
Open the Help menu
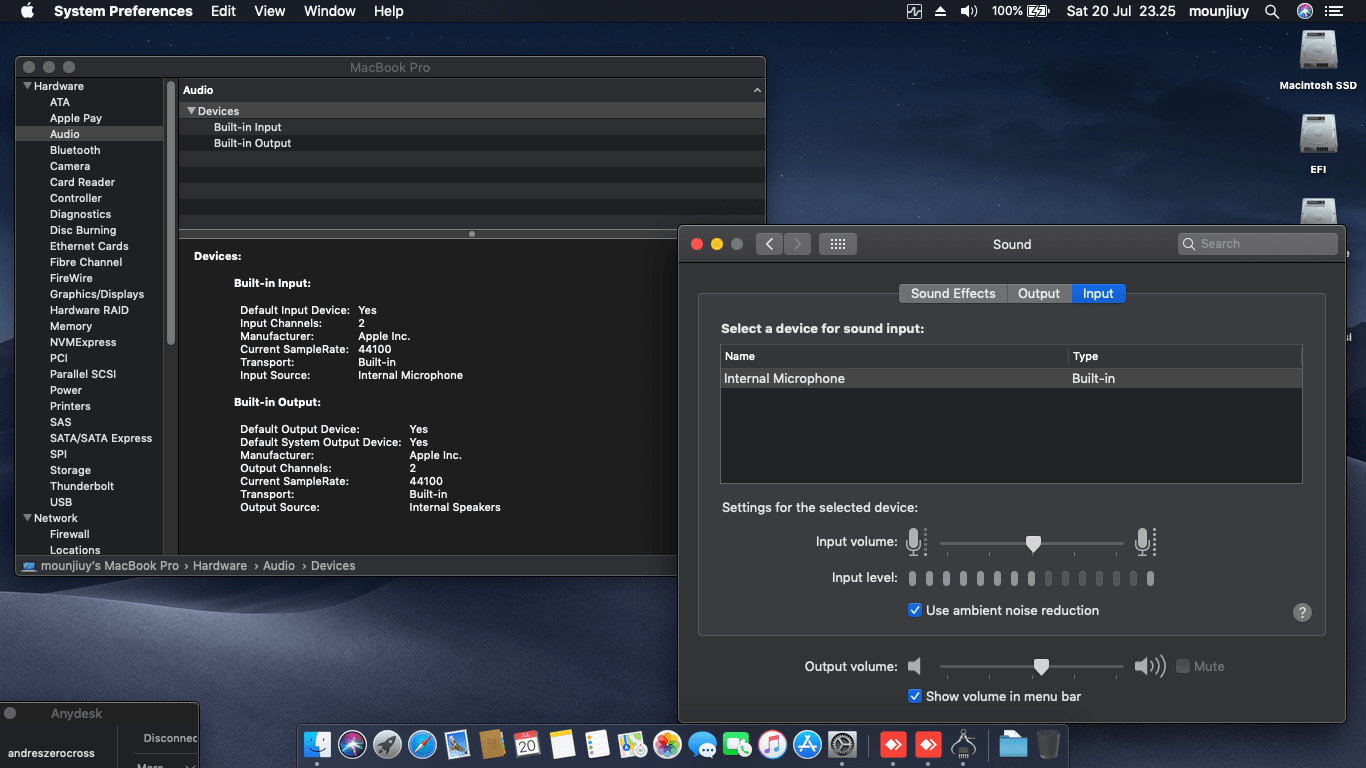(389, 11)
